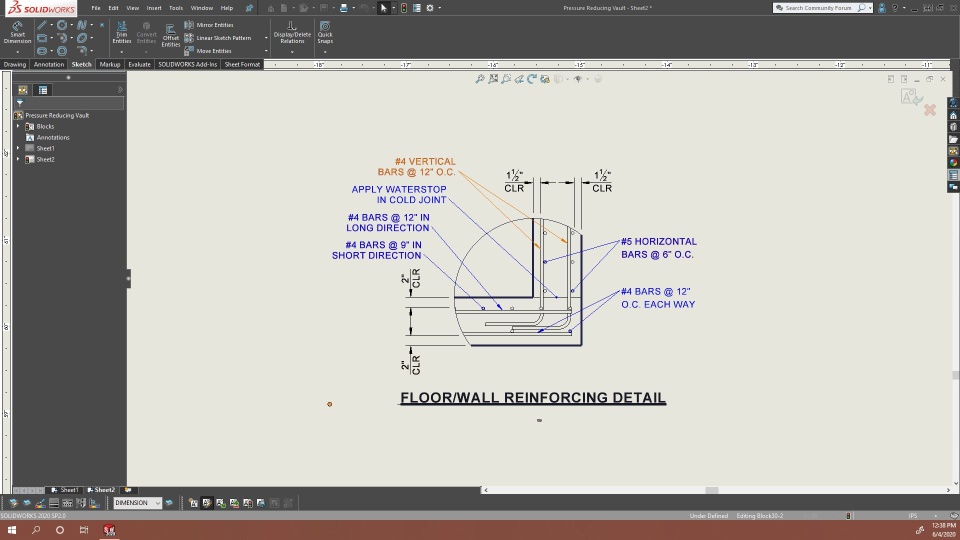Click Search Community Forum field
Image resolution: width=960 pixels, height=540 pixels.
coord(818,8)
